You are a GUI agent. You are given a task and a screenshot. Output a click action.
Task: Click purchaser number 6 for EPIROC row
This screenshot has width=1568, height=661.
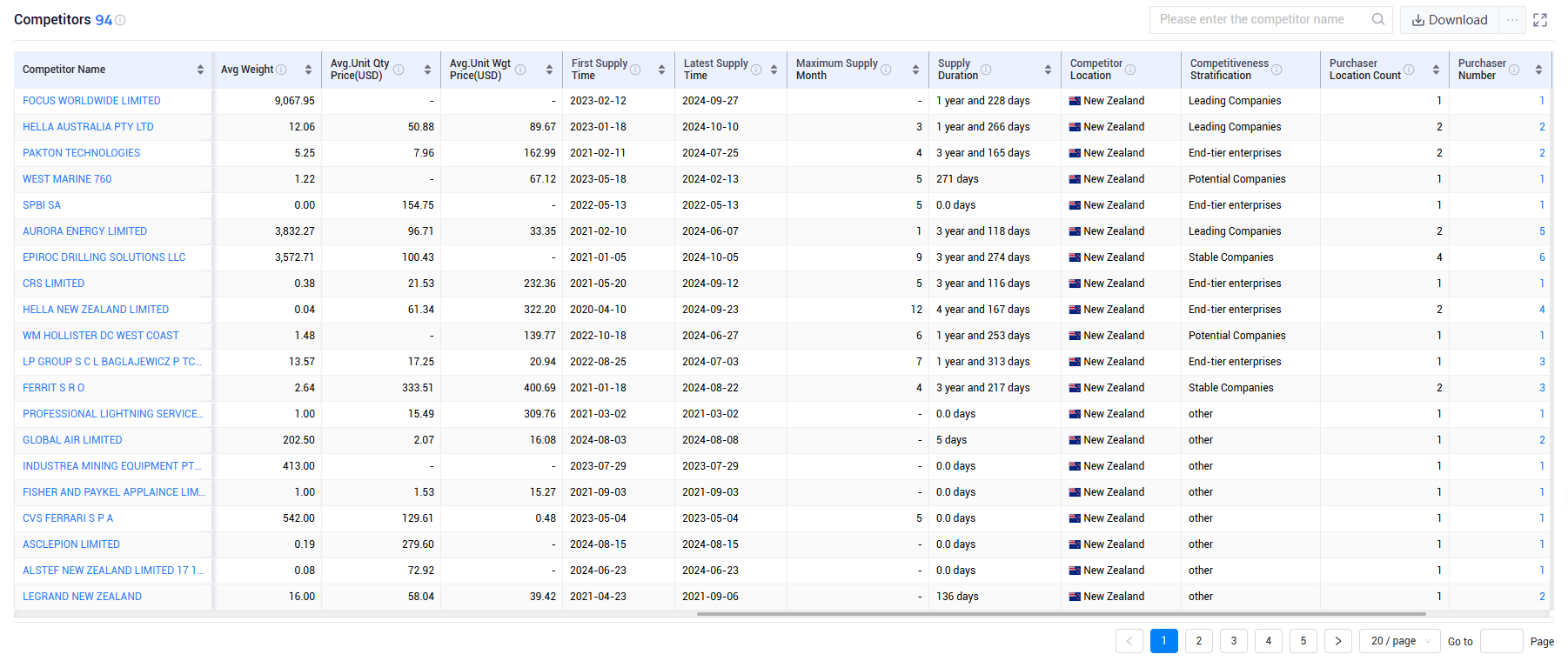click(x=1542, y=257)
